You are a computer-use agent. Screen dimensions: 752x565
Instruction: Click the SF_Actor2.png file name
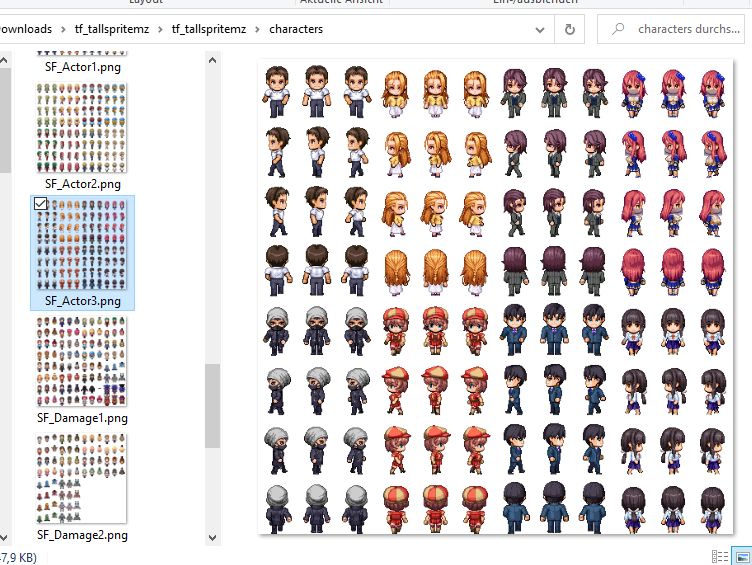point(82,184)
